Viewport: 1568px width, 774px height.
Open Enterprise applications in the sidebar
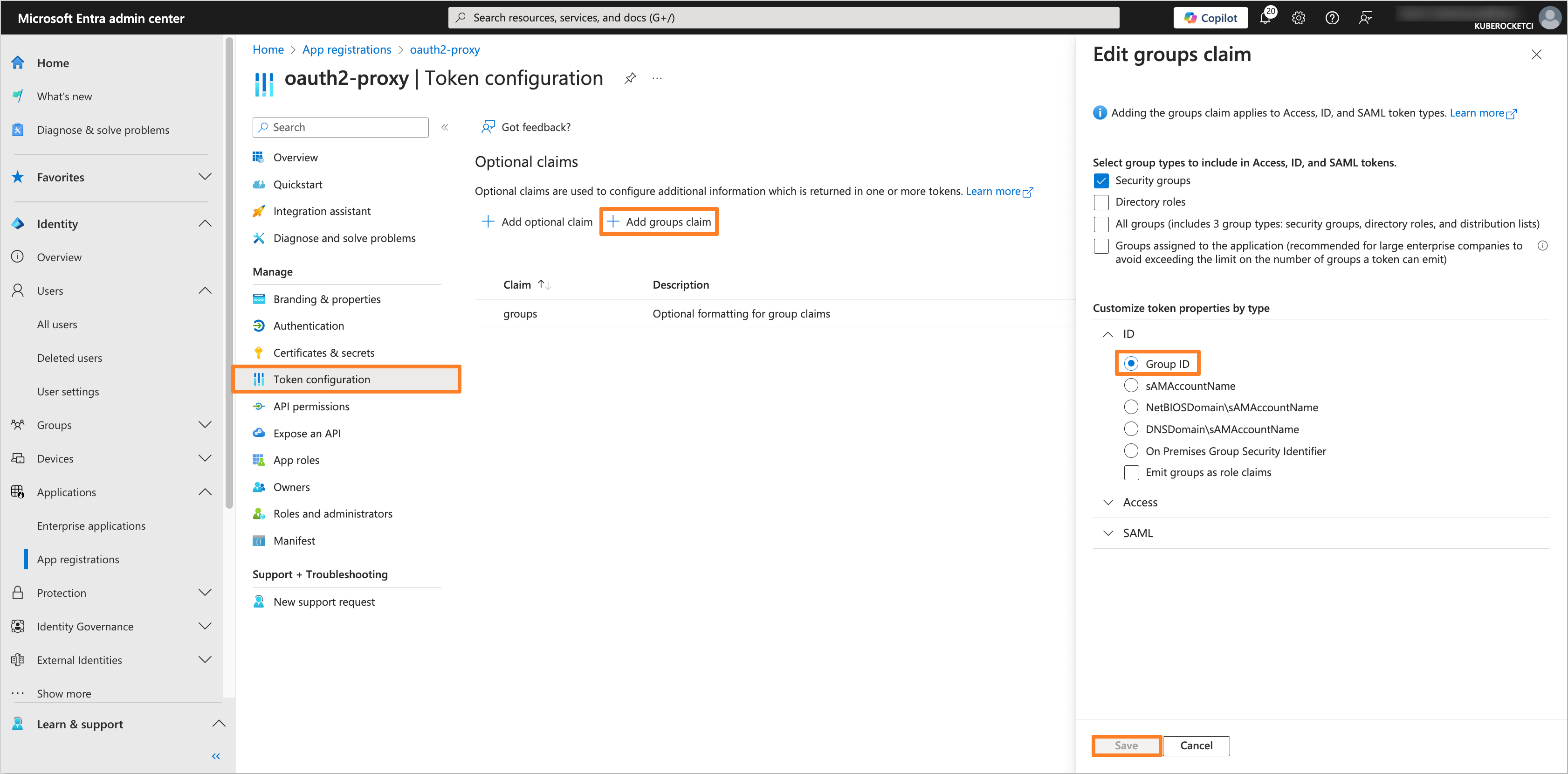point(91,525)
